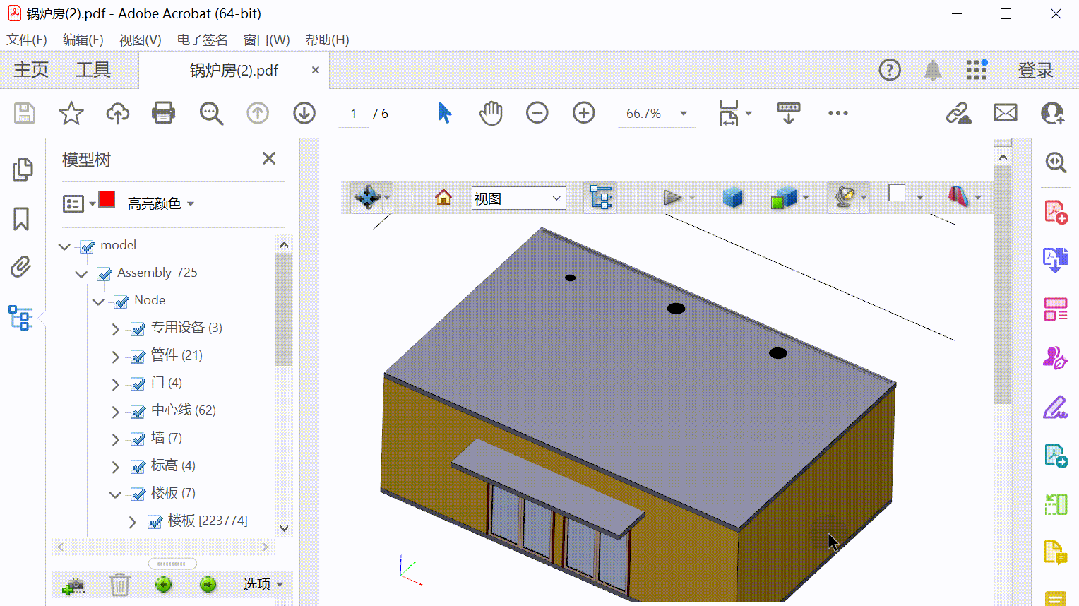Select the Hand pan tool
1079x606 pixels.
pos(490,113)
